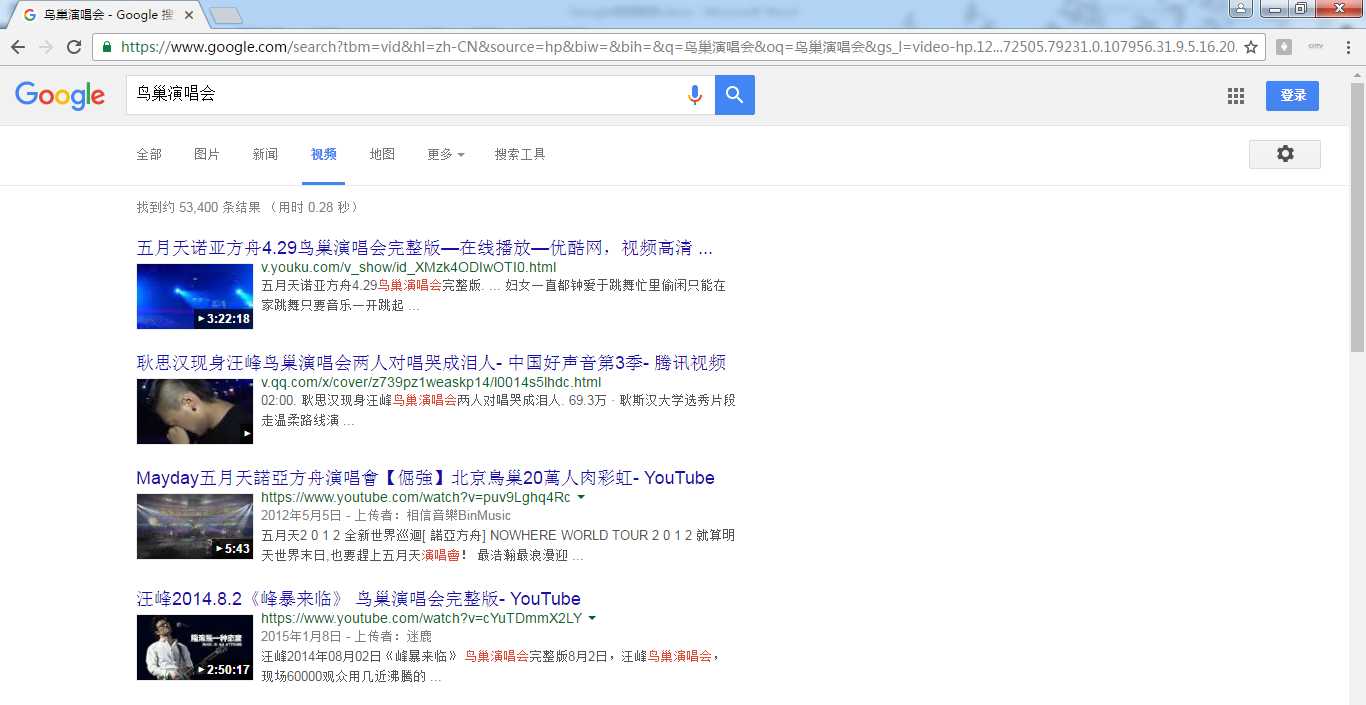The height and width of the screenshot is (705, 1366).
Task: Click the scrollbar up arrow
Action: (1357, 73)
